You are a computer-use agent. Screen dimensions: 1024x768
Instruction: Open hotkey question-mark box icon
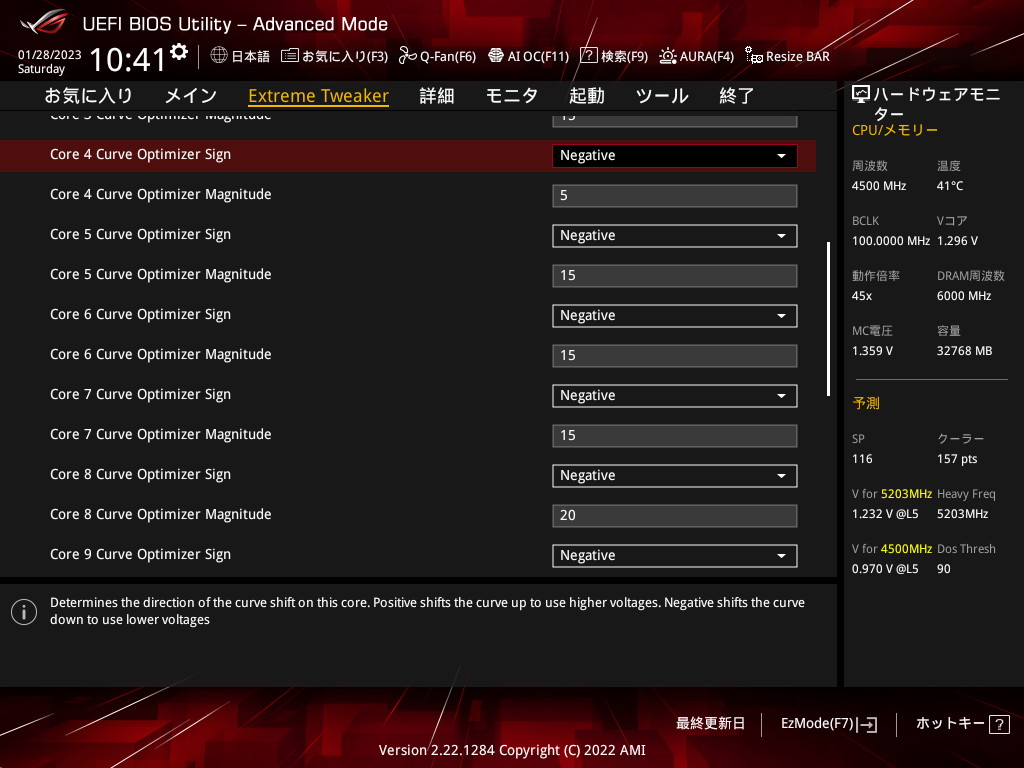click(x=999, y=724)
